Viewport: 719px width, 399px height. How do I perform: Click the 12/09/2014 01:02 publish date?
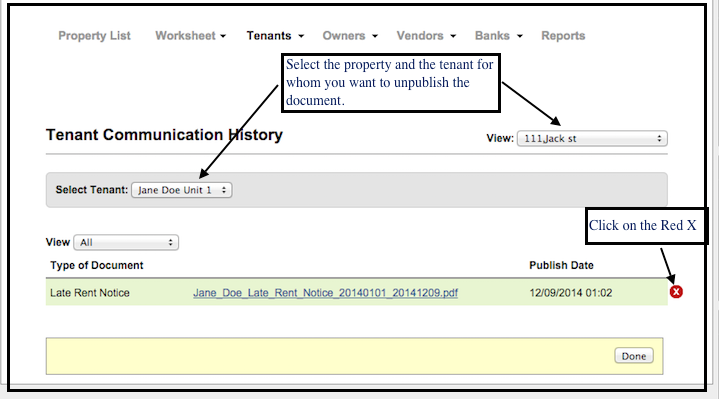pyautogui.click(x=570, y=293)
